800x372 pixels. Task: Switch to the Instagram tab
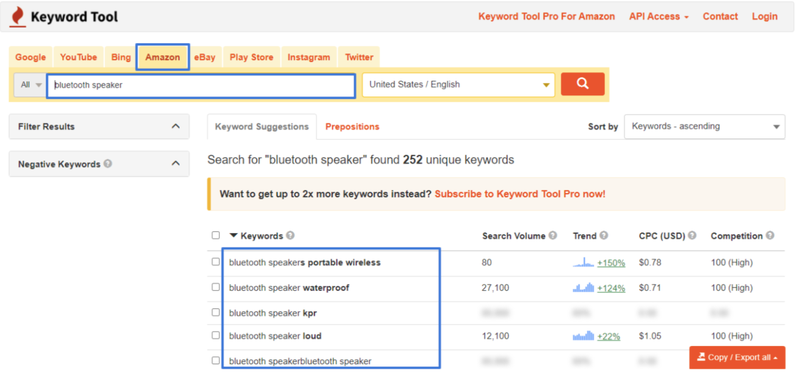click(x=309, y=57)
